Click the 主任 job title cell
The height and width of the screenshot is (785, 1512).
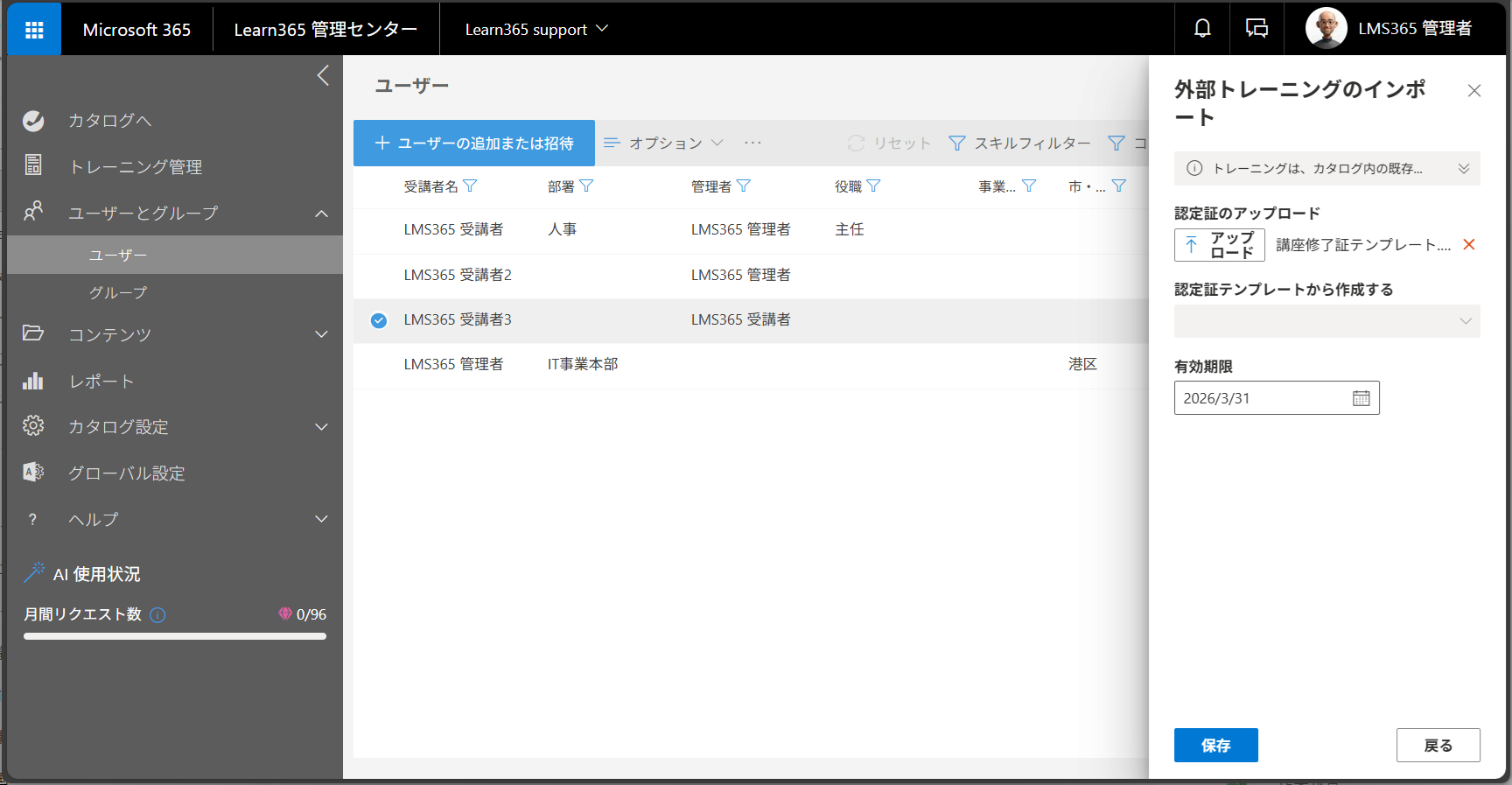coord(849,229)
